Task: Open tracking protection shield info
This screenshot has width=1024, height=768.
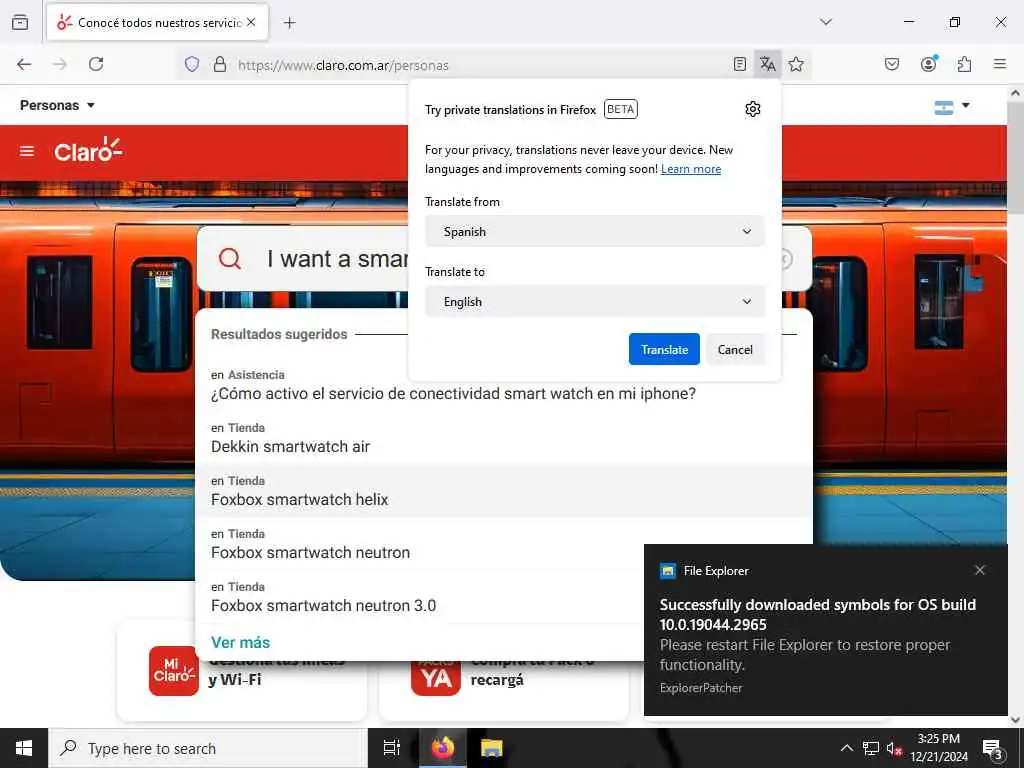Action: point(191,64)
